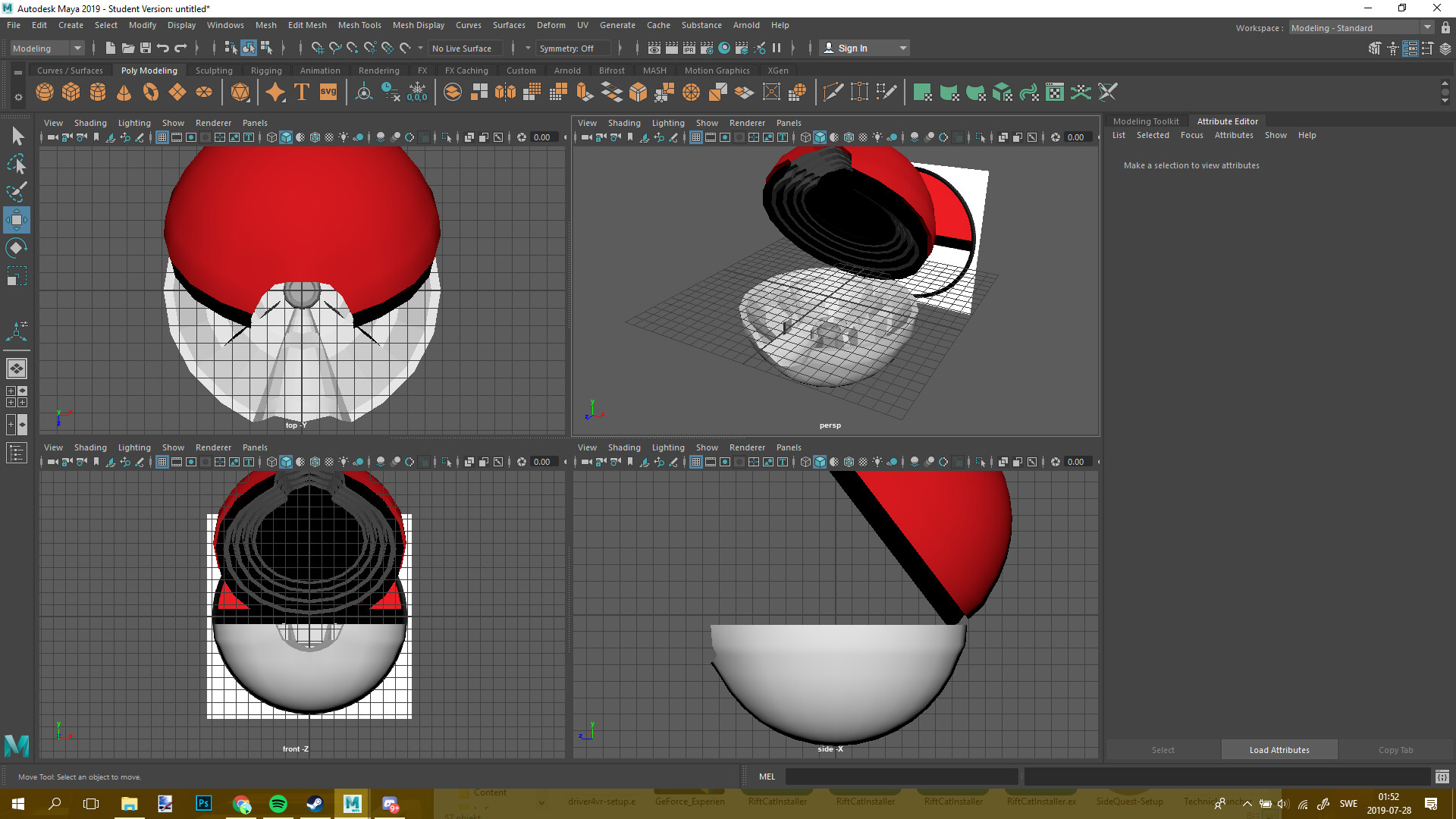Viewport: 1456px width, 819px height.
Task: Open the Deform menu
Action: pyautogui.click(x=551, y=25)
